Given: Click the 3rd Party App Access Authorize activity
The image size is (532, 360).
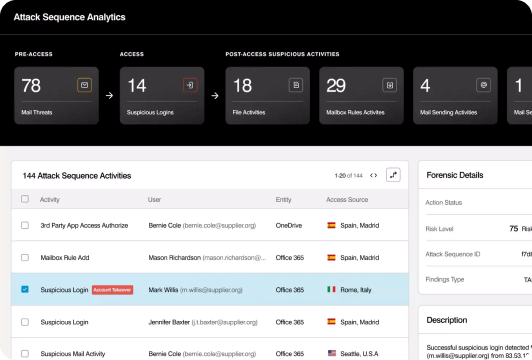Looking at the screenshot, I should pos(84,225).
